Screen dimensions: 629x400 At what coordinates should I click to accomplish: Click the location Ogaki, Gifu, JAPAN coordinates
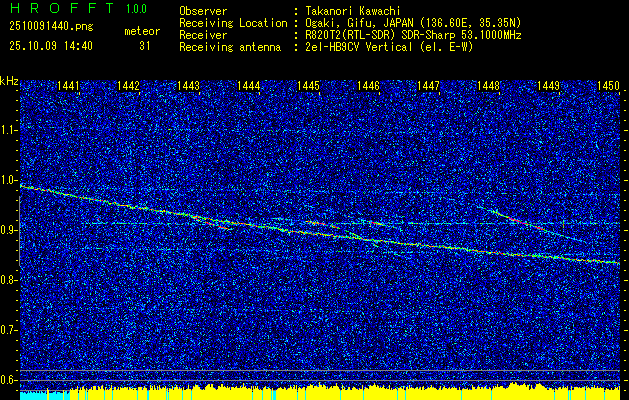[x=413, y=23]
